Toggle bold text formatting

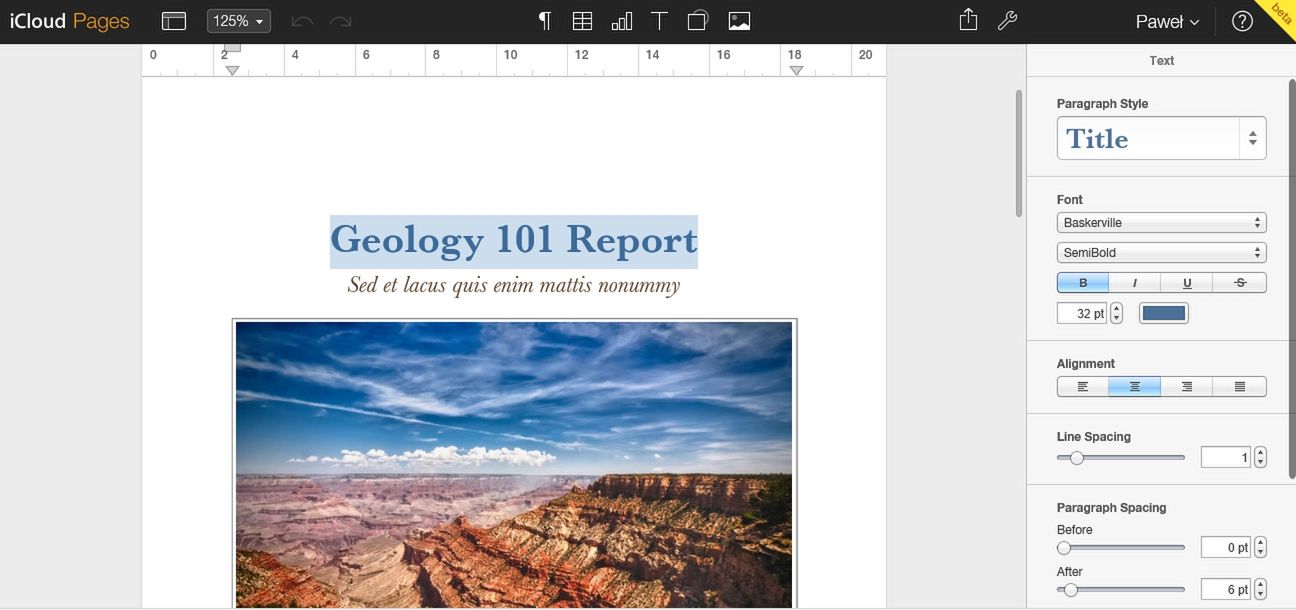(x=1083, y=283)
